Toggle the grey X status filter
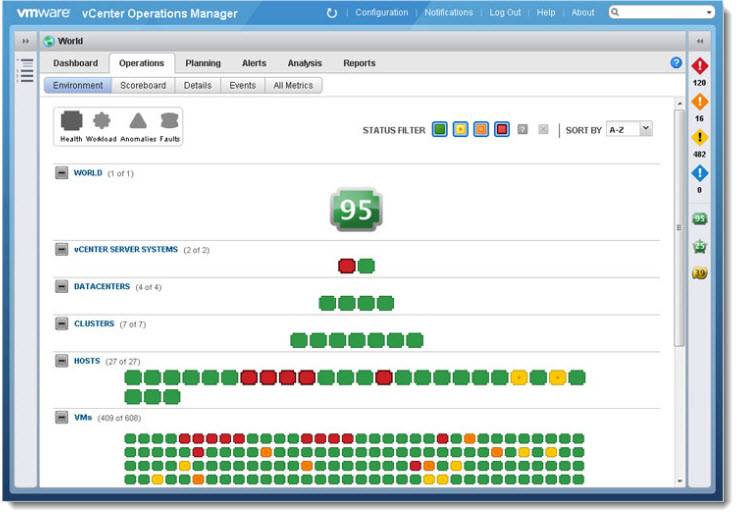This screenshot has width=739, height=517. pos(543,129)
